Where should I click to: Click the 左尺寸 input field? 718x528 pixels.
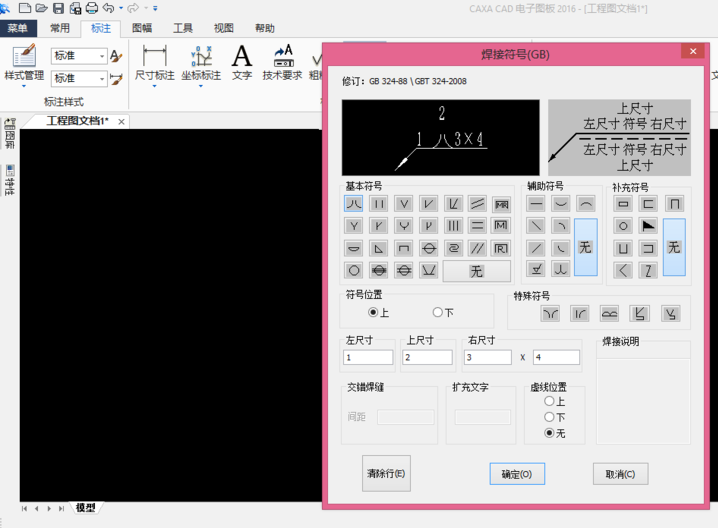[368, 357]
